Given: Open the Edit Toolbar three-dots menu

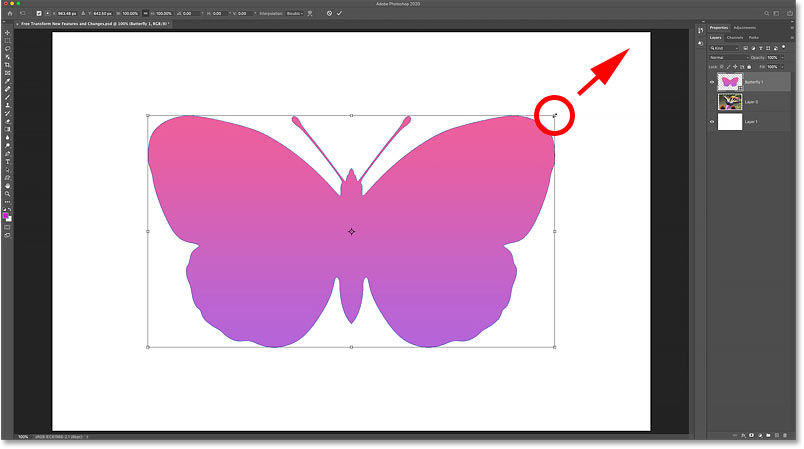Looking at the screenshot, I should 8,202.
